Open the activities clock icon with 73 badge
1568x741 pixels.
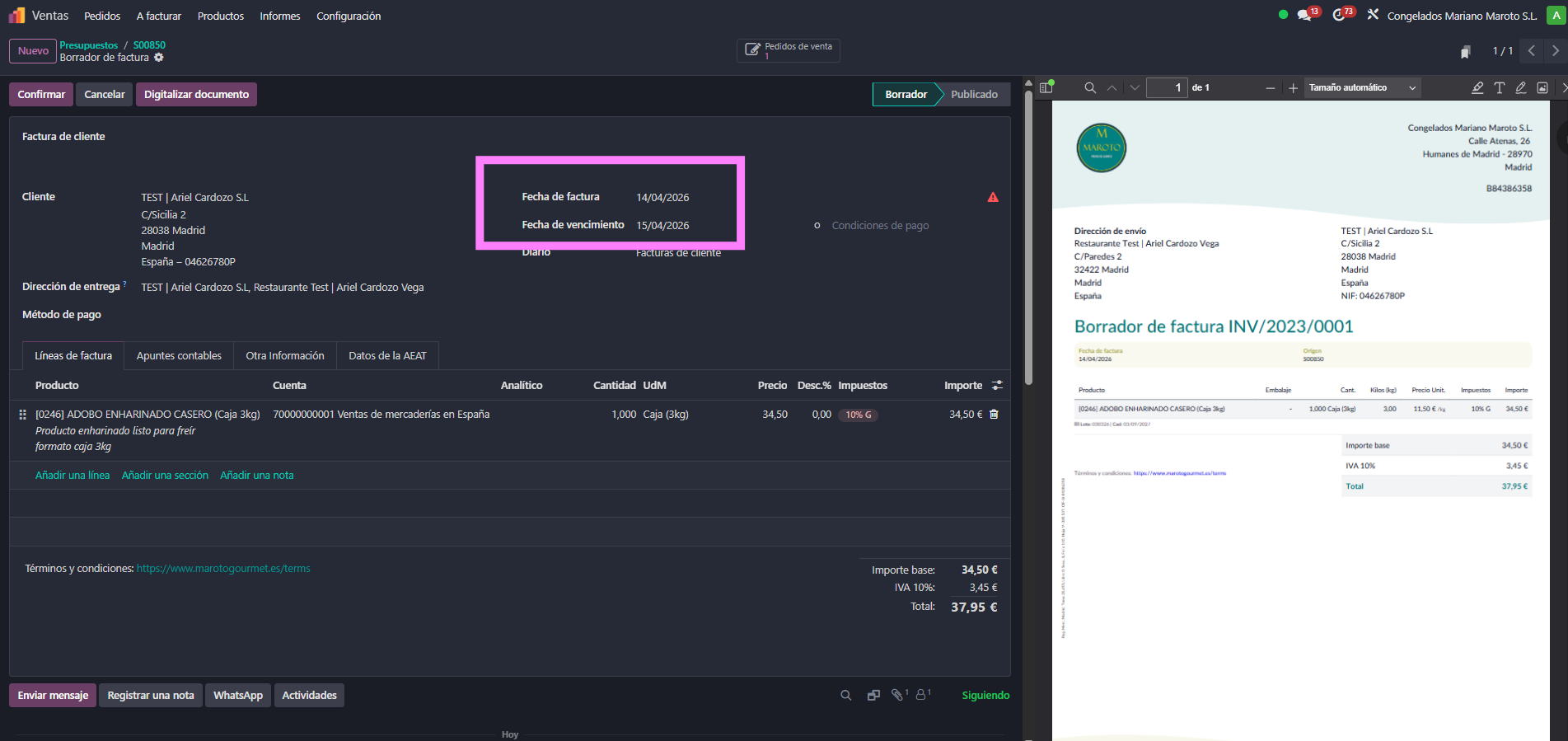[x=1340, y=16]
